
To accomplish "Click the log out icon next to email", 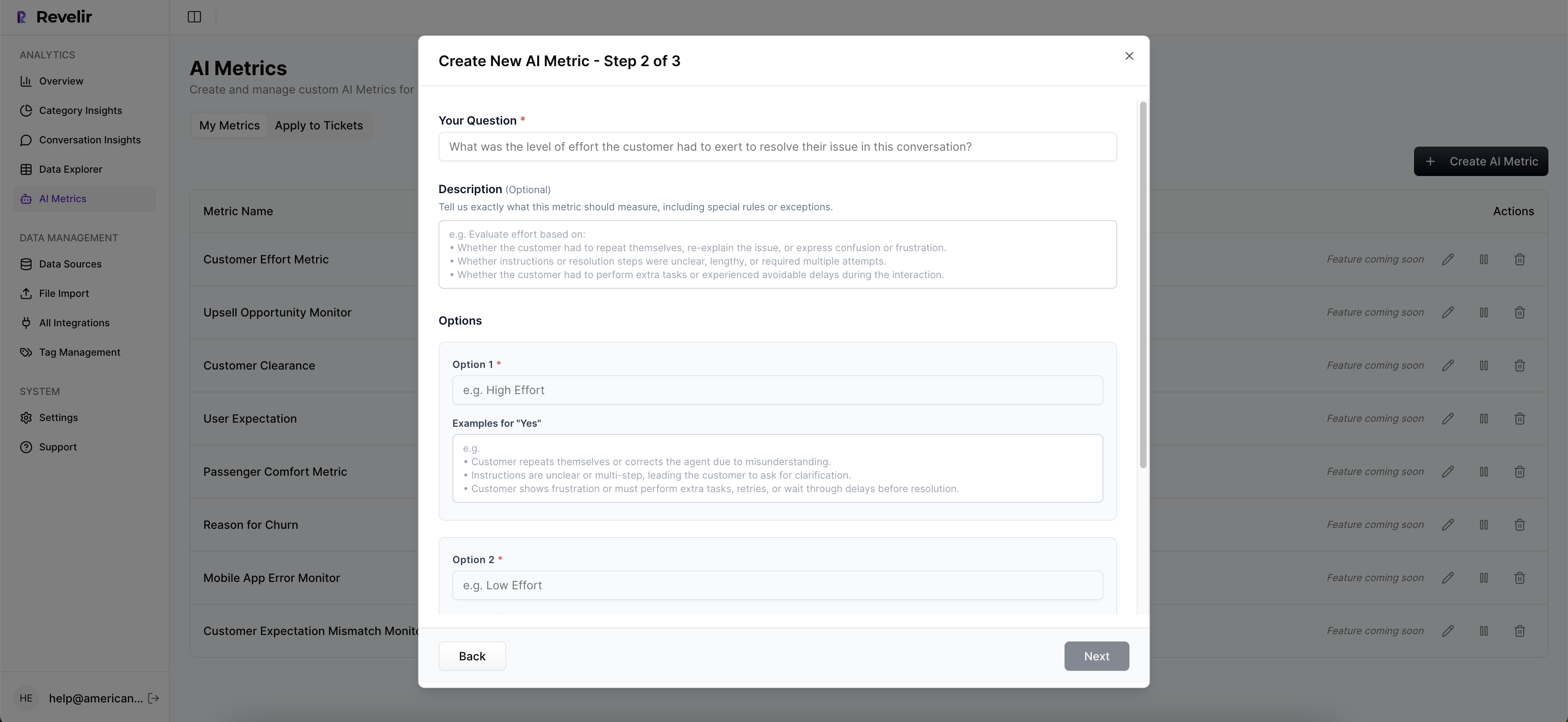I will 153,698.
